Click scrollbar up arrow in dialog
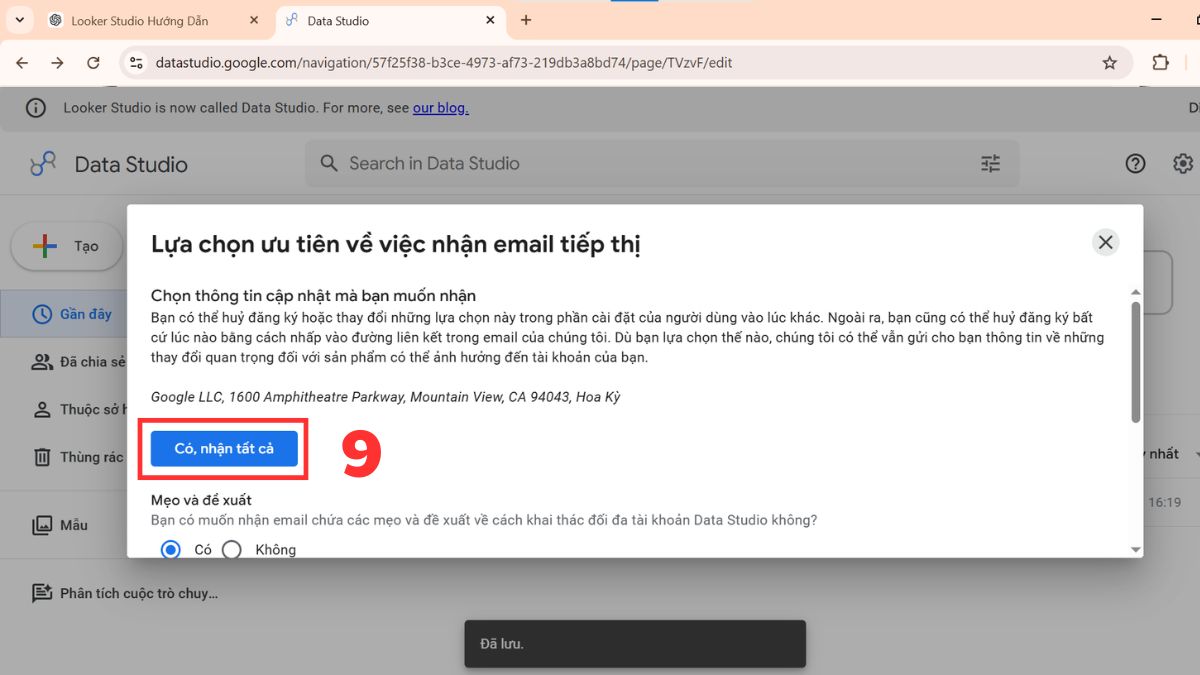 coord(1135,293)
